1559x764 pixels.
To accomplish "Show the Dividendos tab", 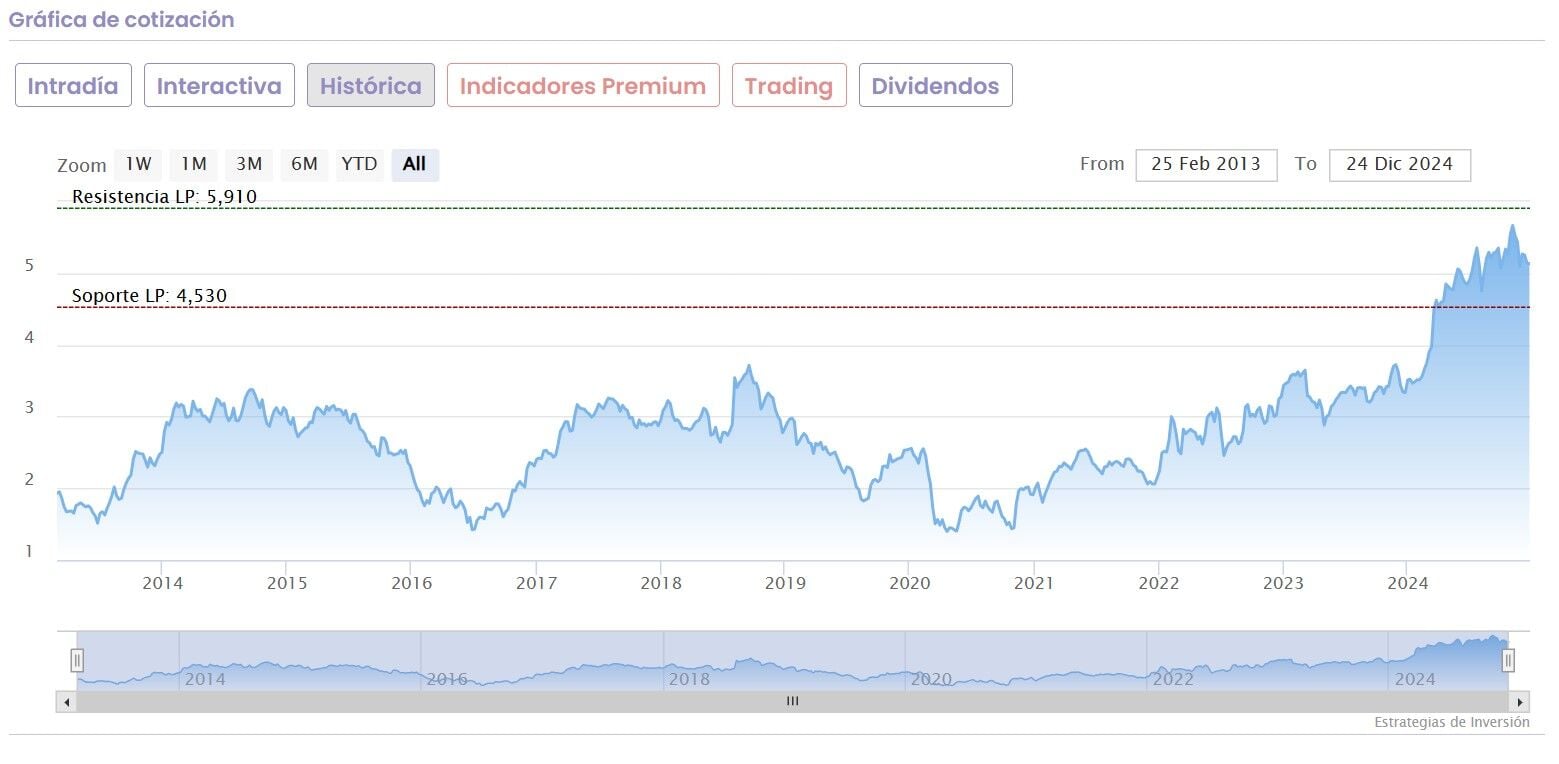I will tap(935, 86).
